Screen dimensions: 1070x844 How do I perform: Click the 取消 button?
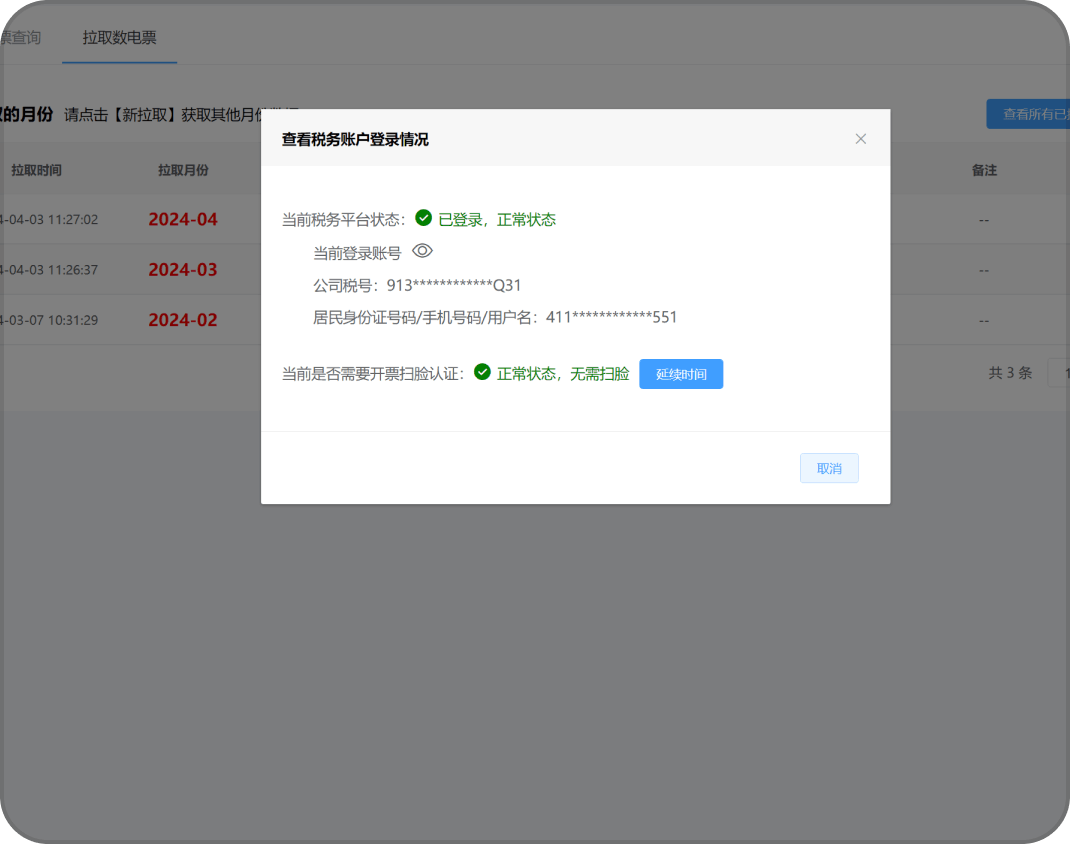pos(829,468)
